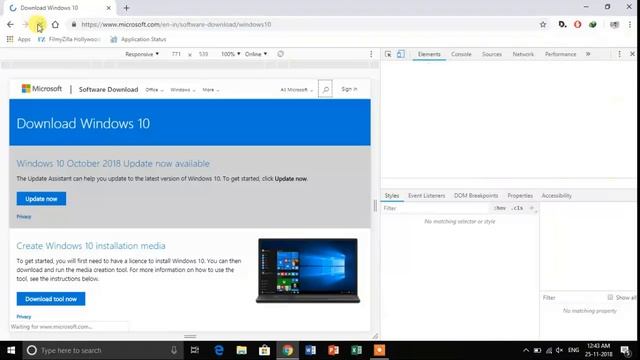Bookmark this page with the star icon
The height and width of the screenshot is (360, 640).
[x=543, y=24]
